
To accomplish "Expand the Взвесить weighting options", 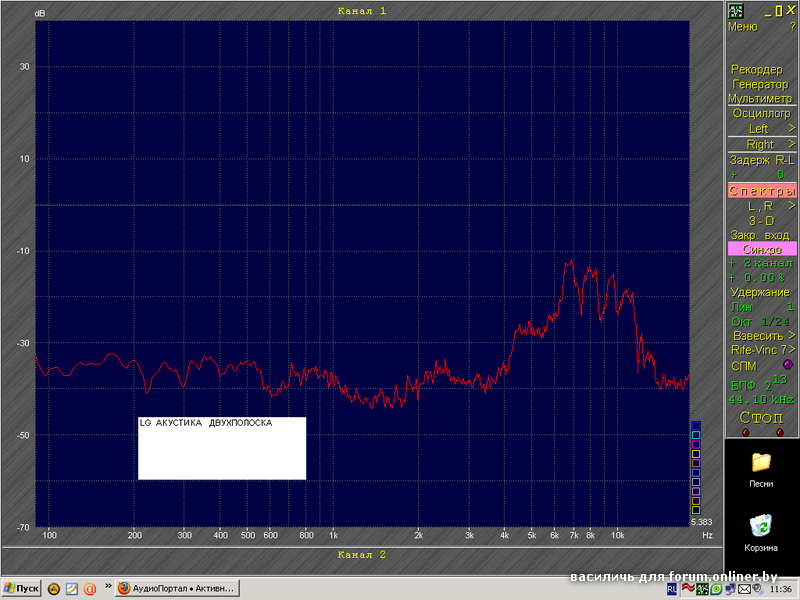I will click(761, 336).
